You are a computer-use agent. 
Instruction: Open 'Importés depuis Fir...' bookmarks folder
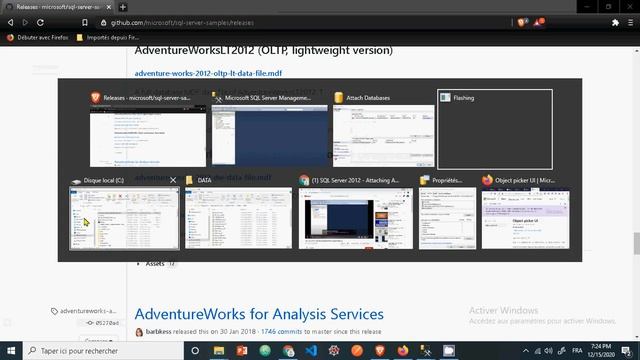(108, 38)
